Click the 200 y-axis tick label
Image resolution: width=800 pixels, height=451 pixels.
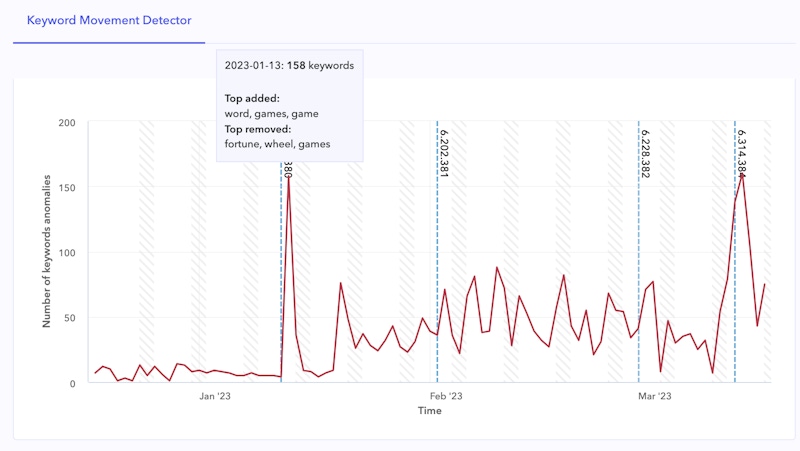pos(67,123)
